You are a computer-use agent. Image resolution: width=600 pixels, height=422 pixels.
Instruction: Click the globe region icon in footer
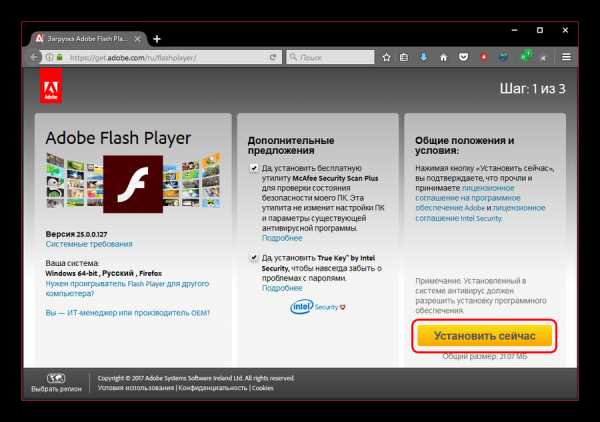coord(56,378)
